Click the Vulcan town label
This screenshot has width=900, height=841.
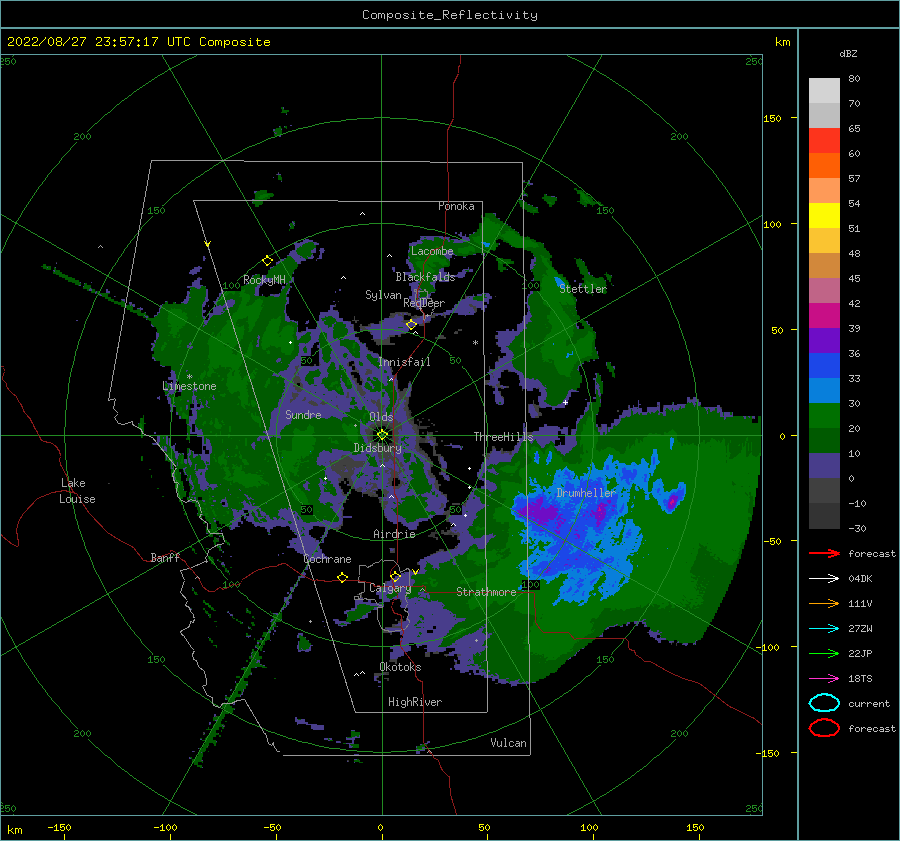509,743
